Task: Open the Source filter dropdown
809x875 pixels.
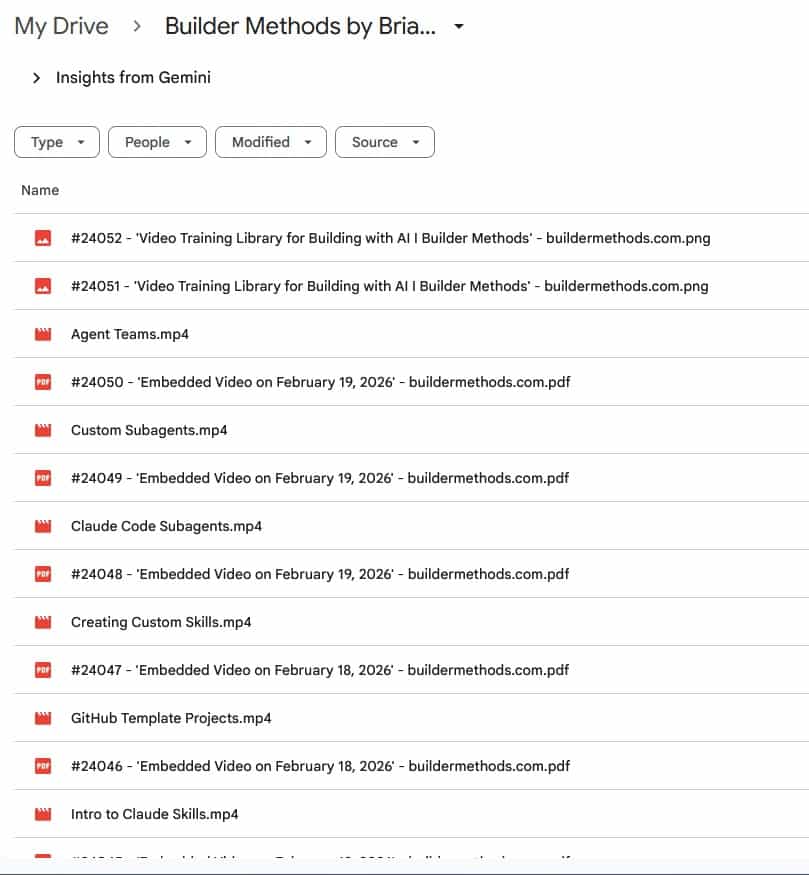Action: point(384,142)
